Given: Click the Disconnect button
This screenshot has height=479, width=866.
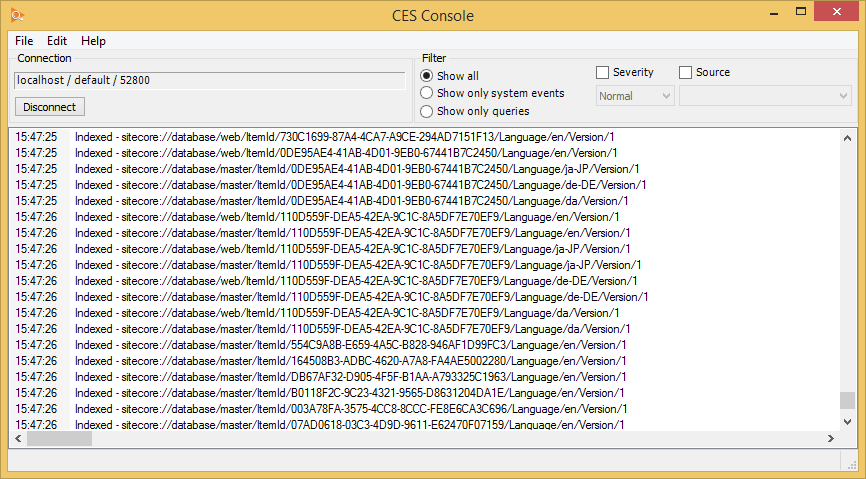Looking at the screenshot, I should click(x=50, y=107).
